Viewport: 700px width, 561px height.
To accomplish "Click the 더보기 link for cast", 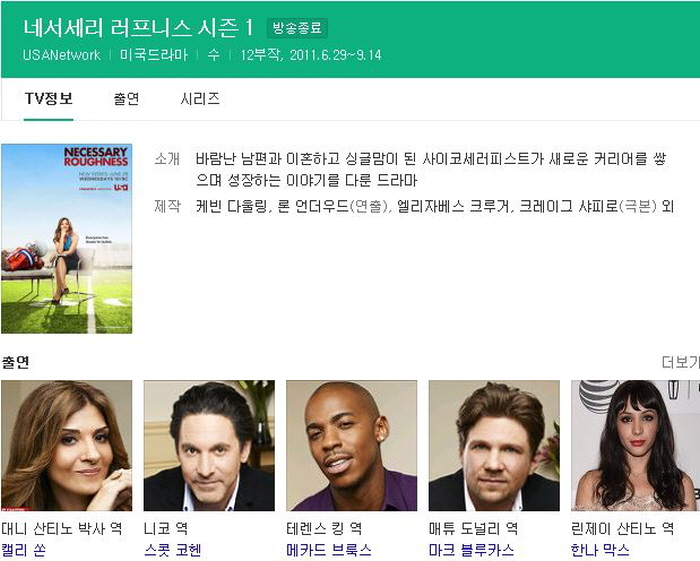I will coord(680,362).
